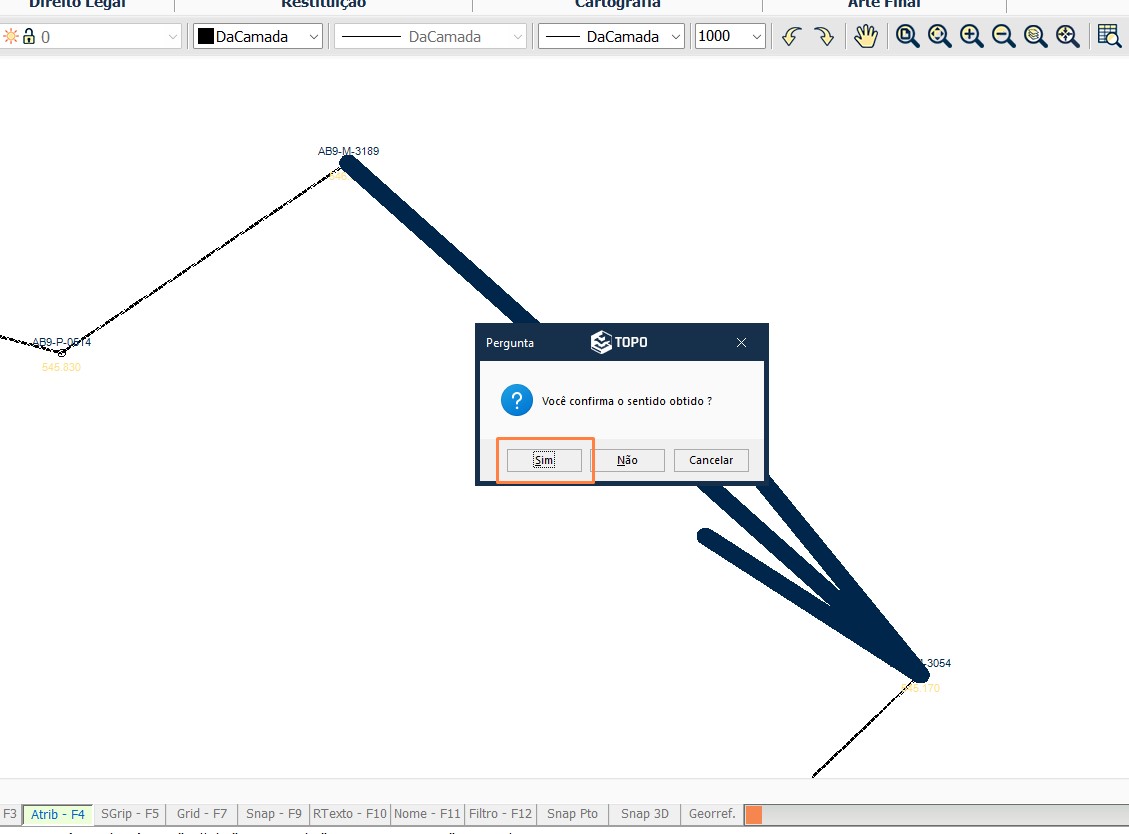Click the Redo arrow icon

point(822,36)
